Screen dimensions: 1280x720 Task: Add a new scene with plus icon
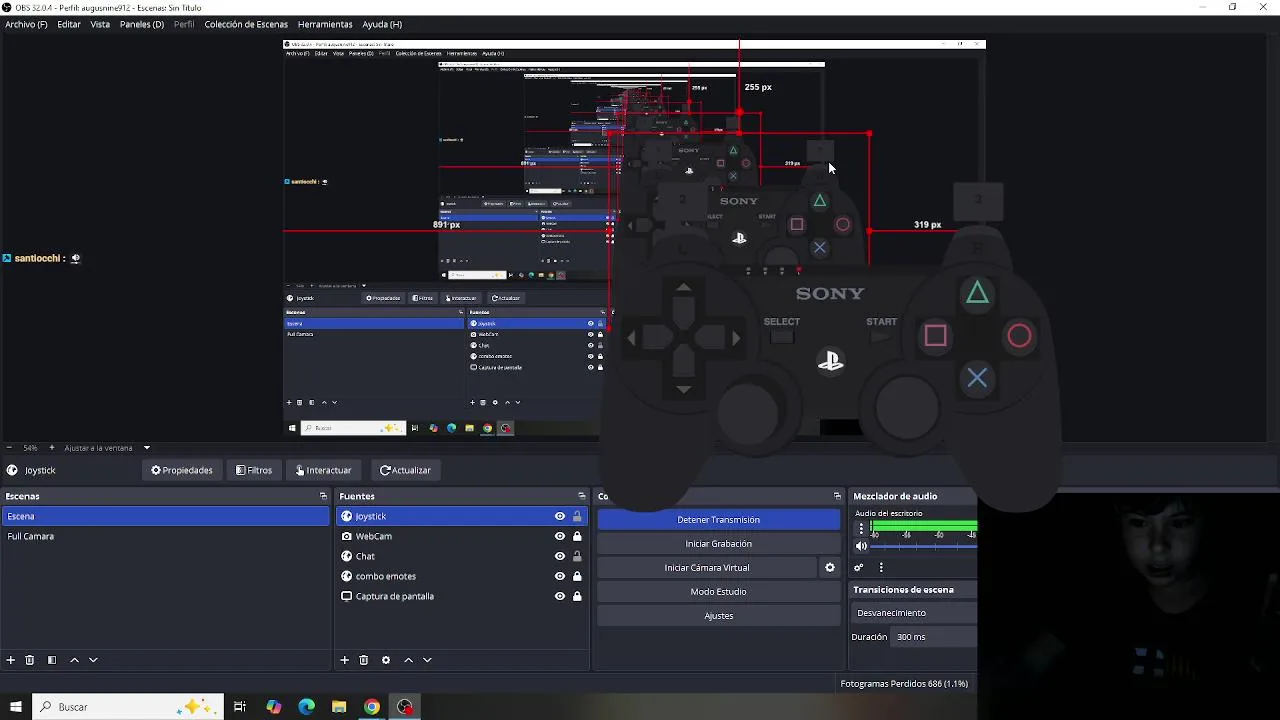[x=11, y=660]
